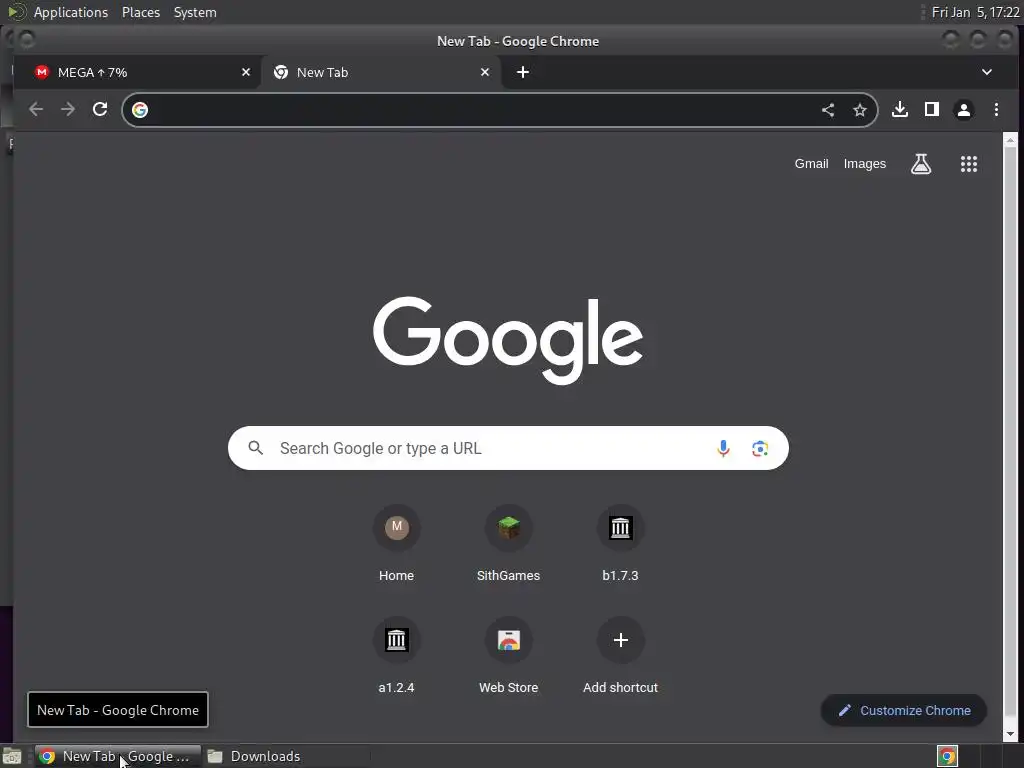Close the MEGA tab
The width and height of the screenshot is (1024, 768).
coord(246,72)
